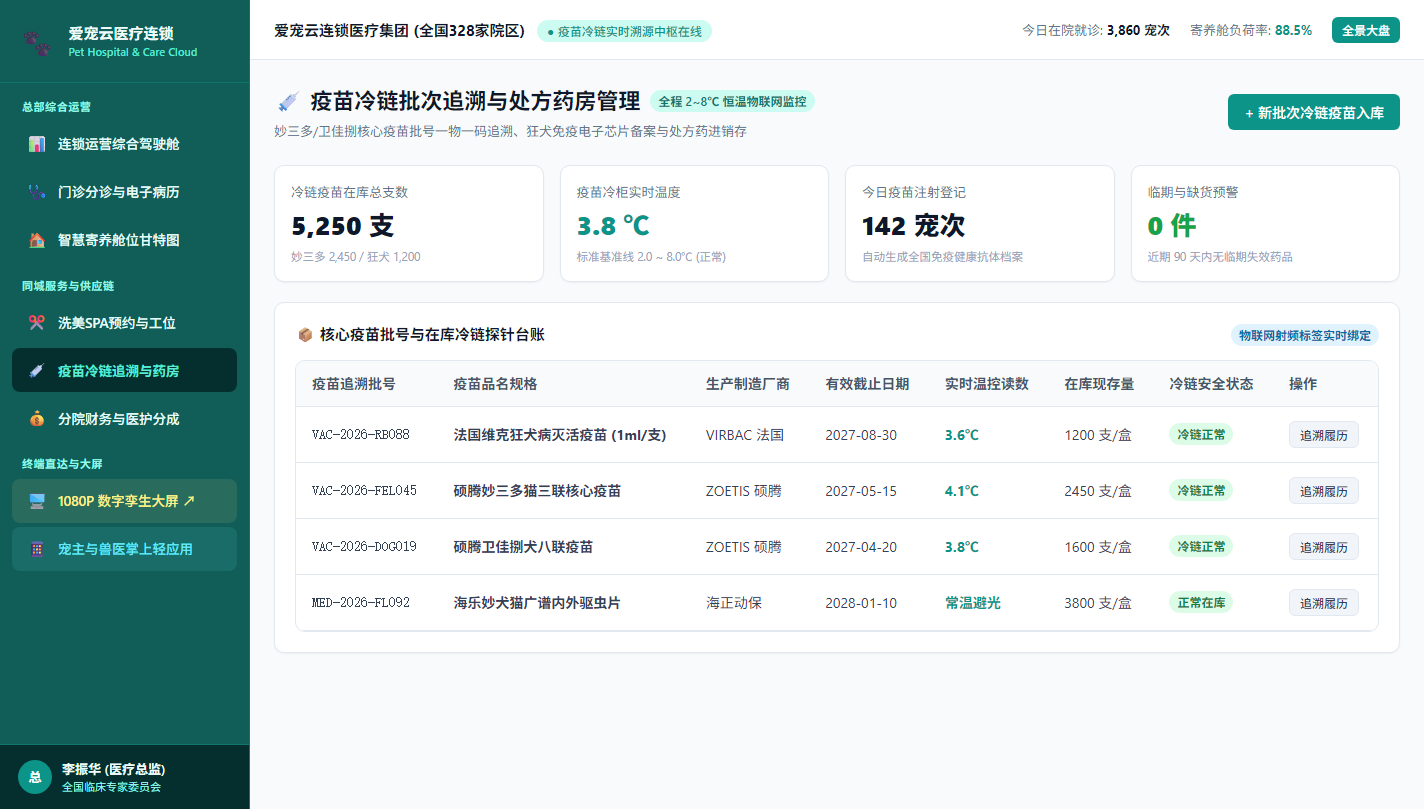Click the 疫苗冷链实时溯源中枢在线 status badge
The image size is (1424, 809).
[624, 31]
